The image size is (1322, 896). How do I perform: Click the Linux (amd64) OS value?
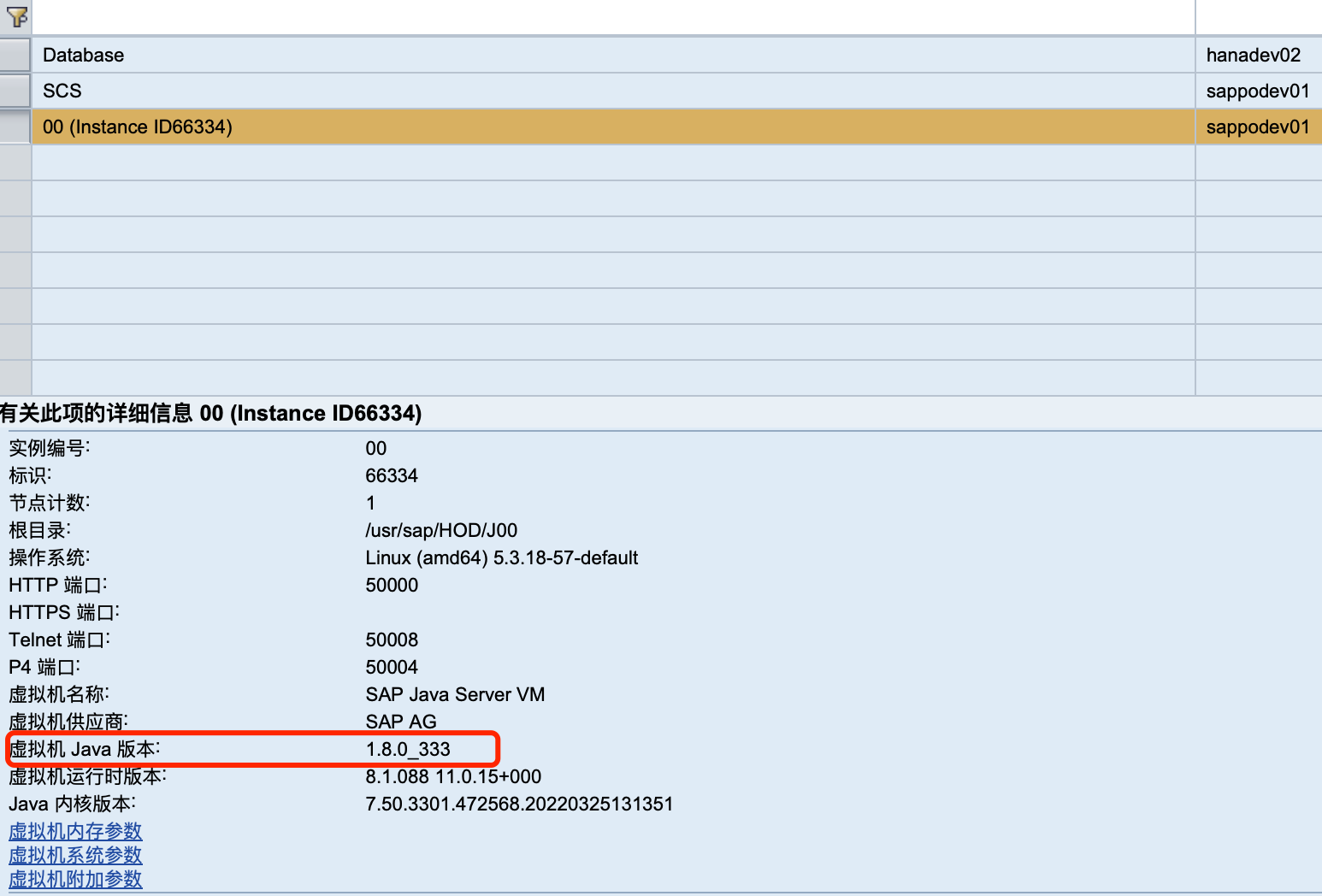[x=502, y=557]
